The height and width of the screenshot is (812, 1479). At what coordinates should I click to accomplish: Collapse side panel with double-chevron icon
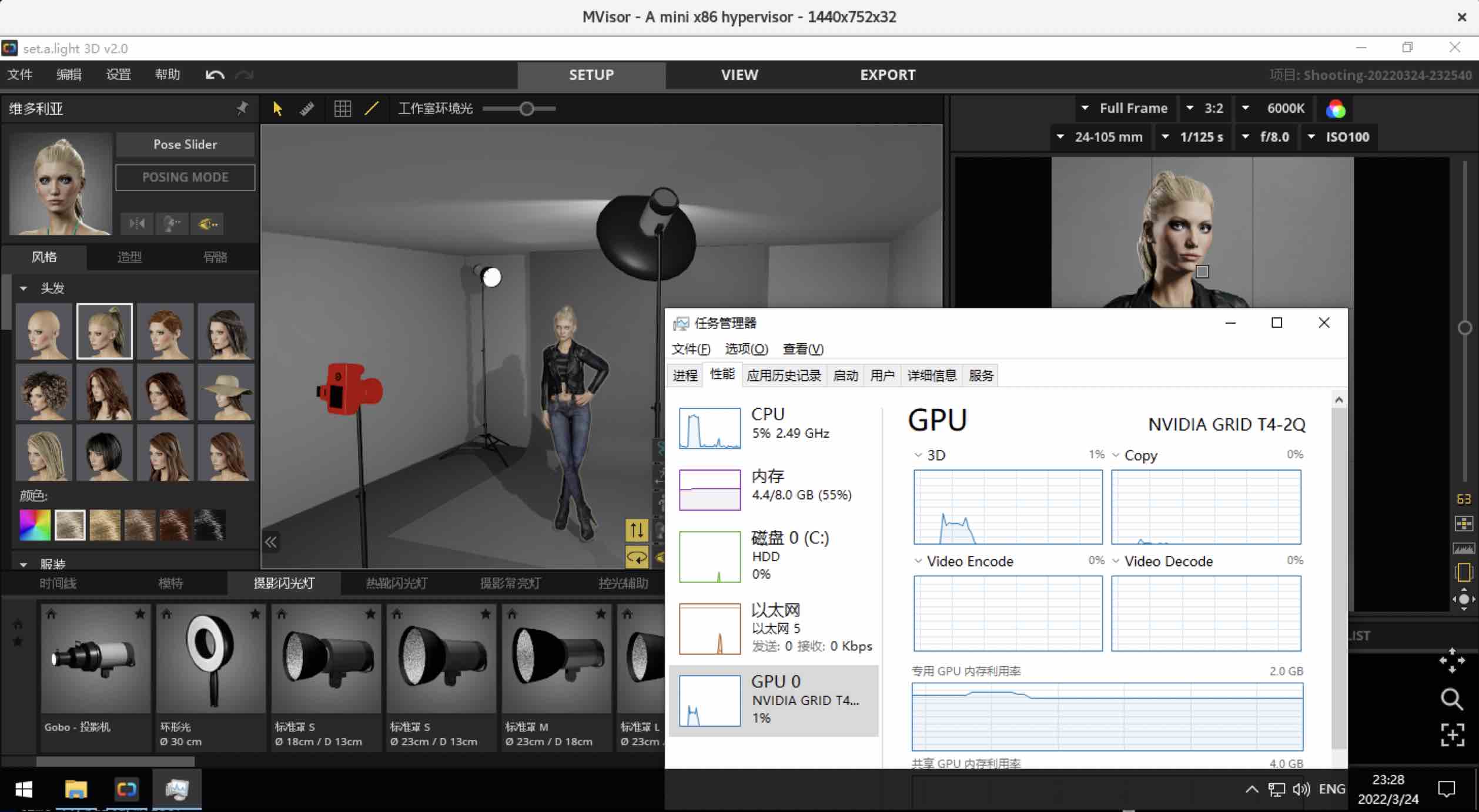270,542
